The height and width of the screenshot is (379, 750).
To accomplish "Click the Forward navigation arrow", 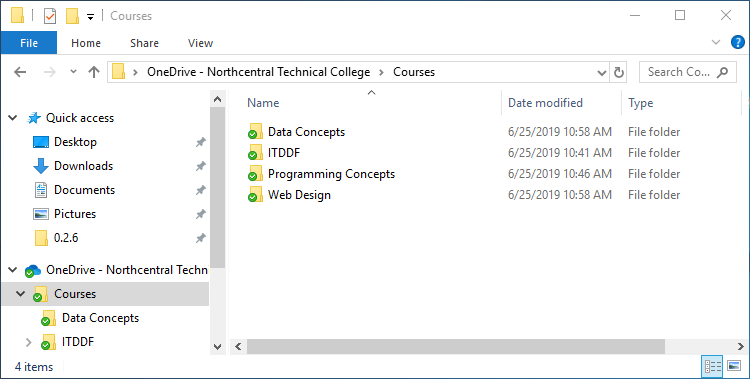I will pos(50,72).
